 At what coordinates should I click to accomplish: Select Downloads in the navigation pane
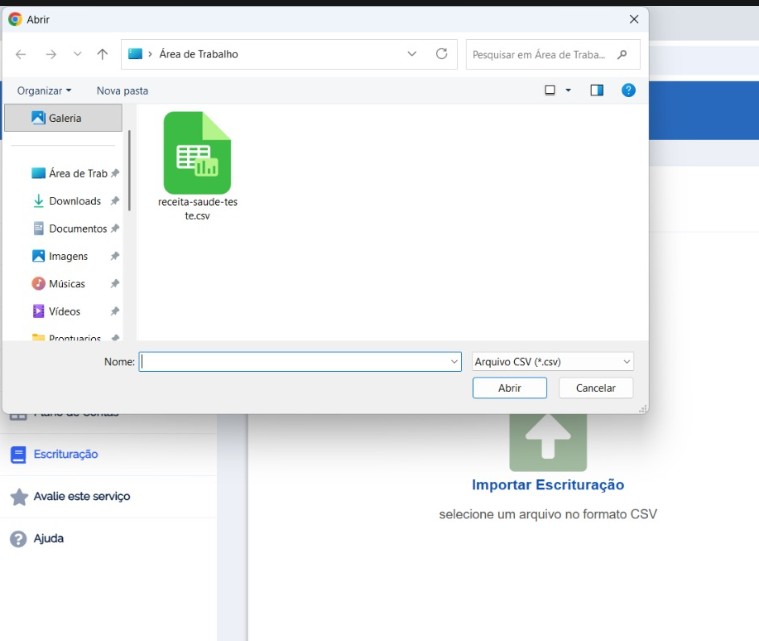pos(74,201)
